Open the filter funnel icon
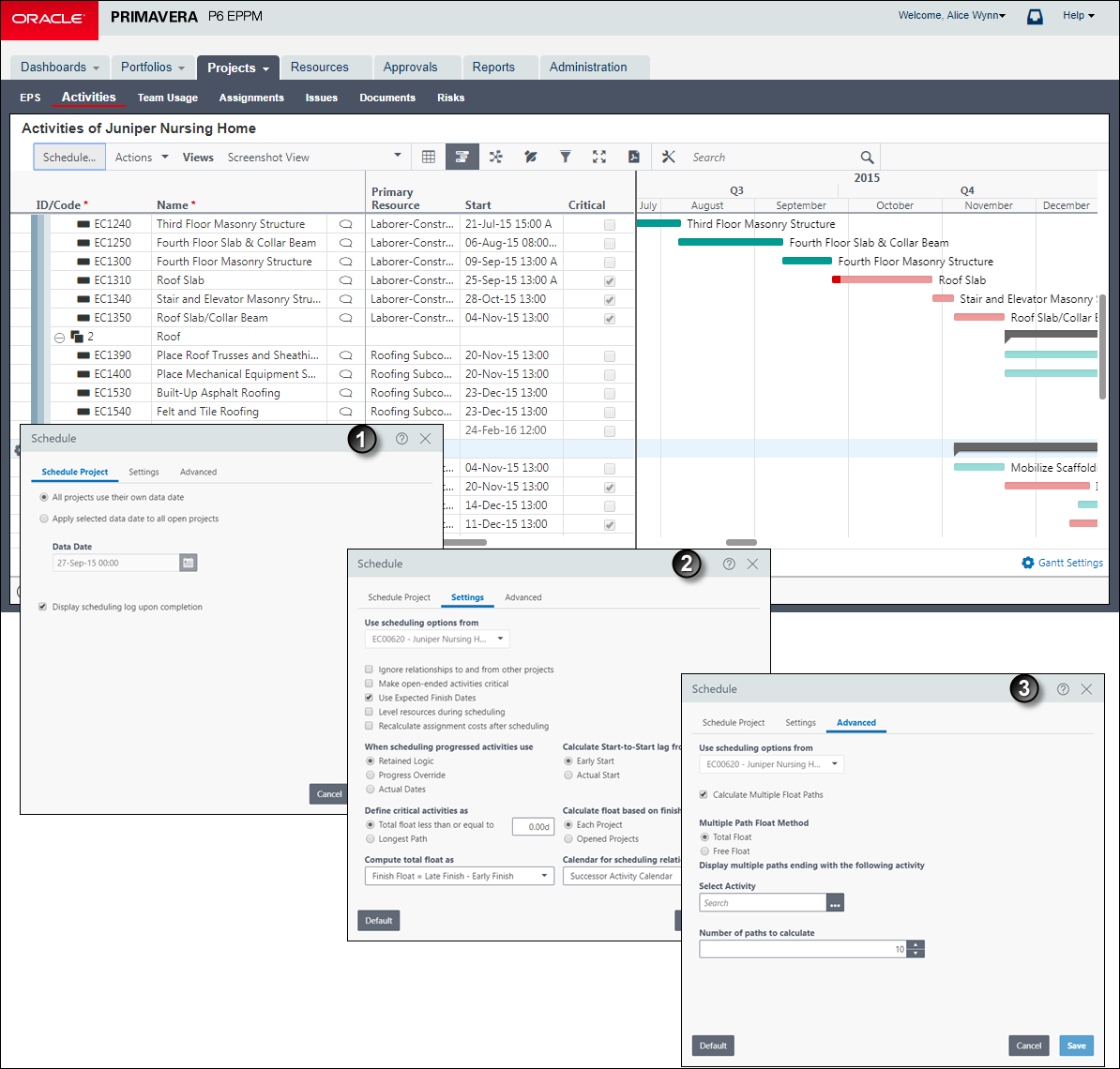 click(x=565, y=158)
